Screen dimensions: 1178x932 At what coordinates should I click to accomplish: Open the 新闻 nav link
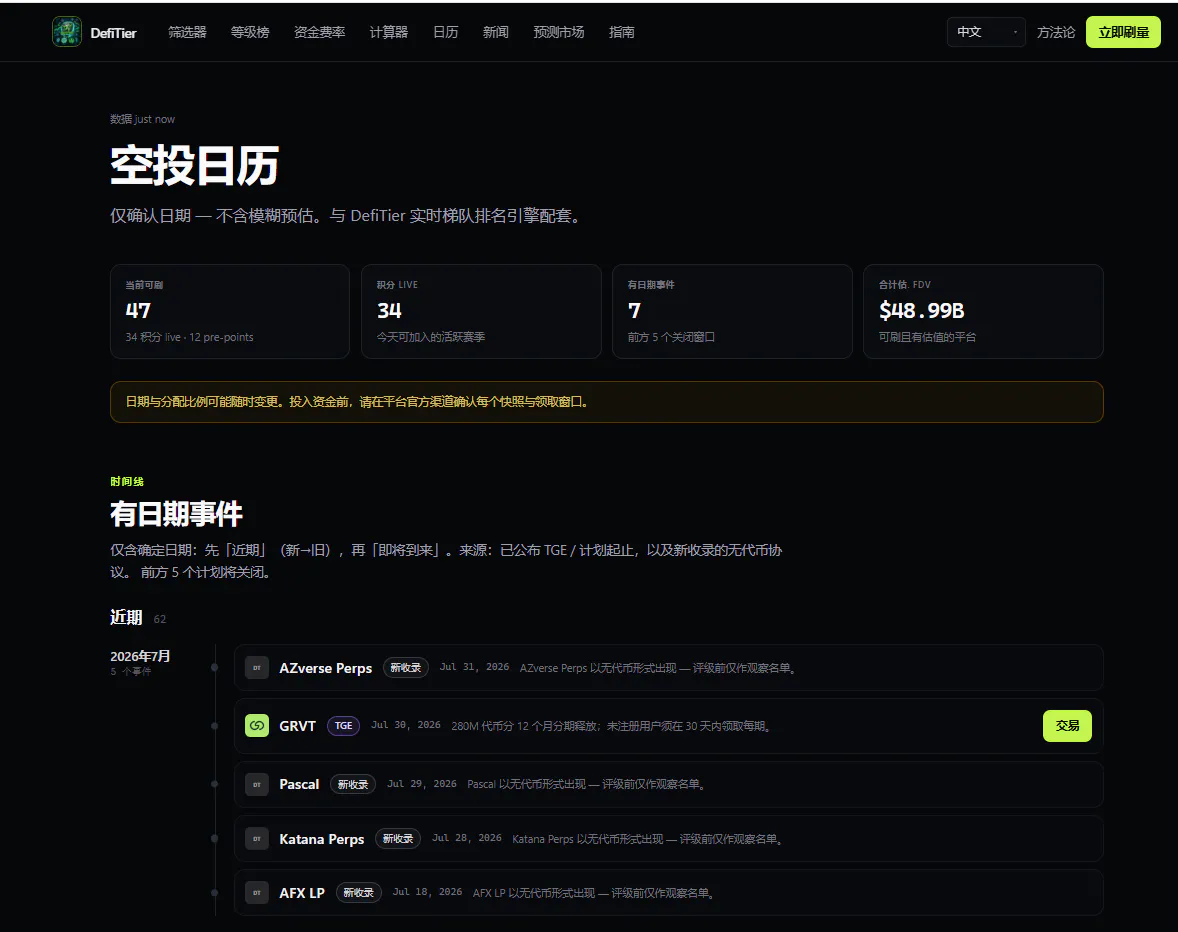(x=496, y=32)
